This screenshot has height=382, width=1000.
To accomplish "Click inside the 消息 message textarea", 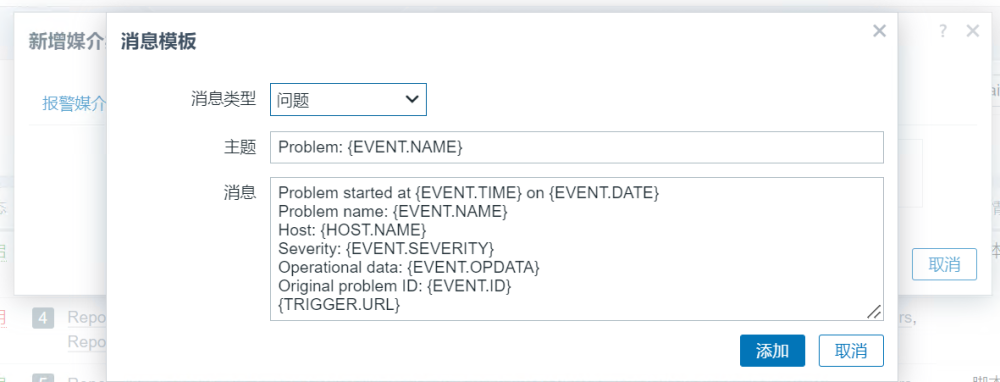I will (577, 249).
